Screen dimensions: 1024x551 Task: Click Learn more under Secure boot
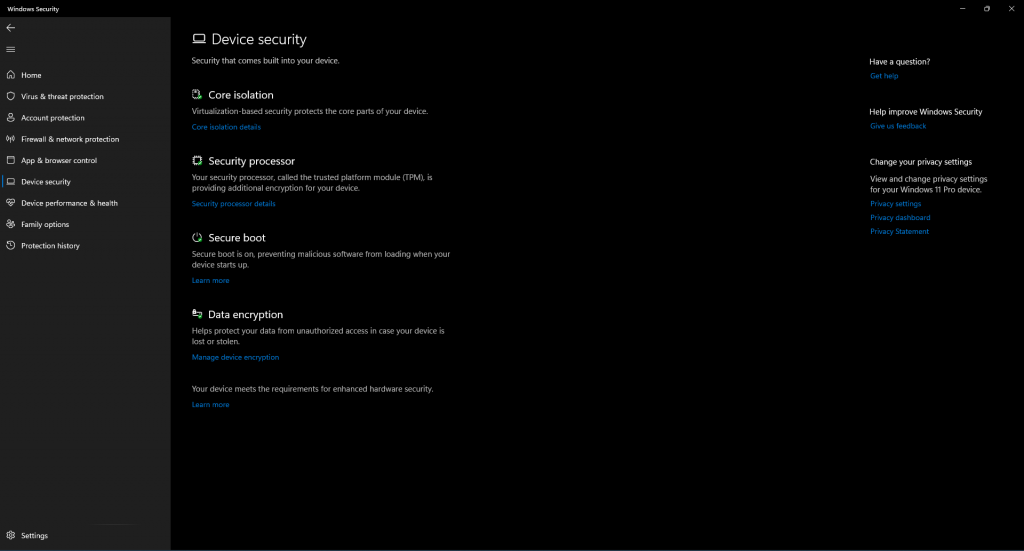(x=210, y=281)
